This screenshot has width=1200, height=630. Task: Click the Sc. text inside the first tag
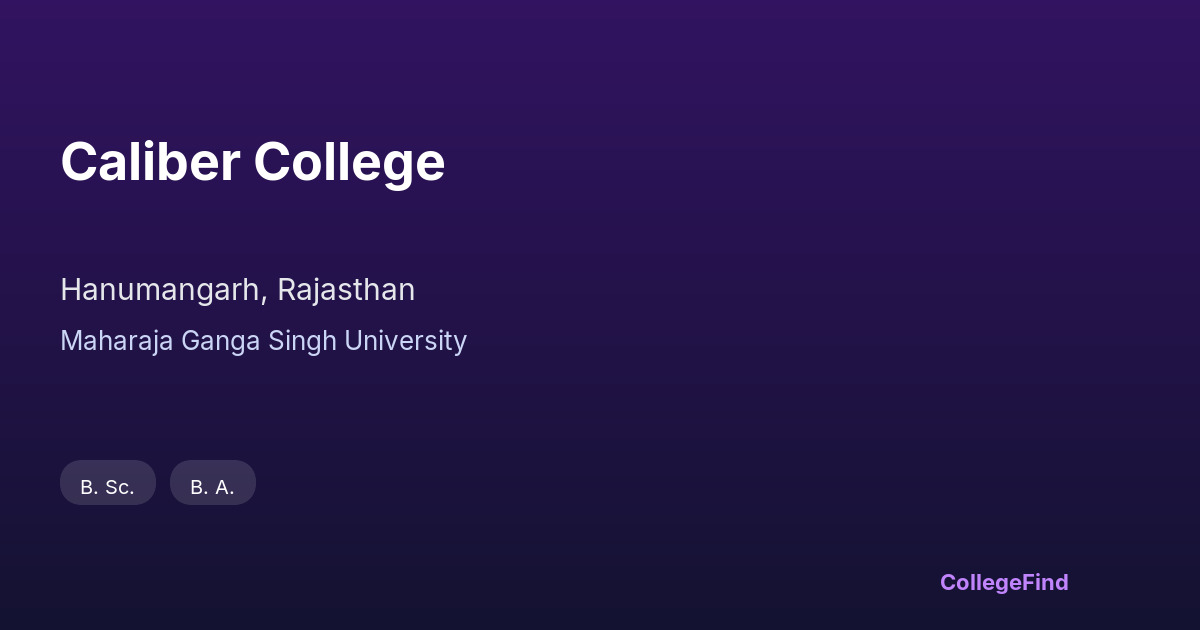(119, 487)
